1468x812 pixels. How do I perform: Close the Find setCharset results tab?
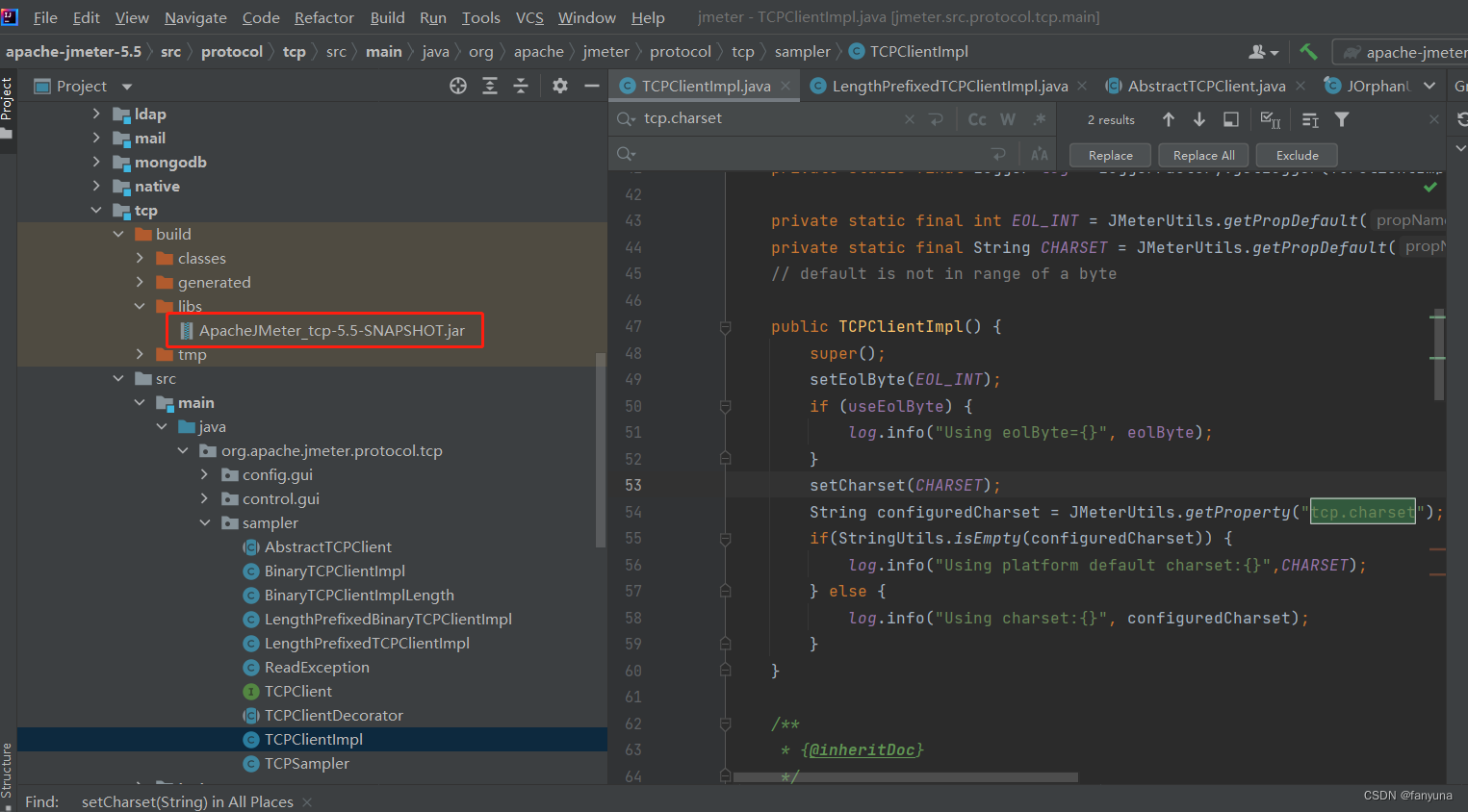[x=307, y=801]
